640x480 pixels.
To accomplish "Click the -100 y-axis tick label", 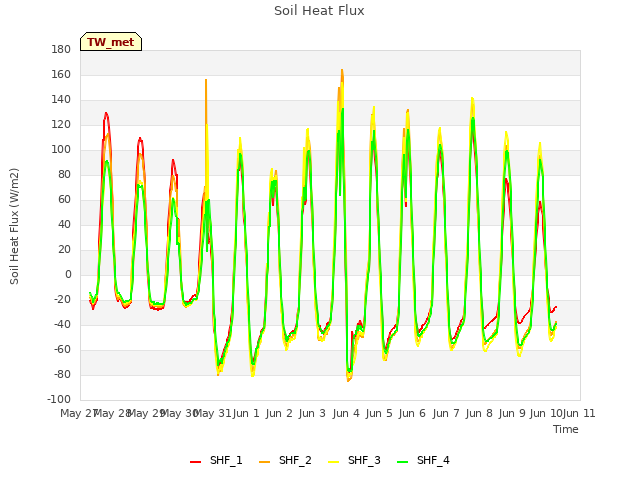I will tap(59, 399).
